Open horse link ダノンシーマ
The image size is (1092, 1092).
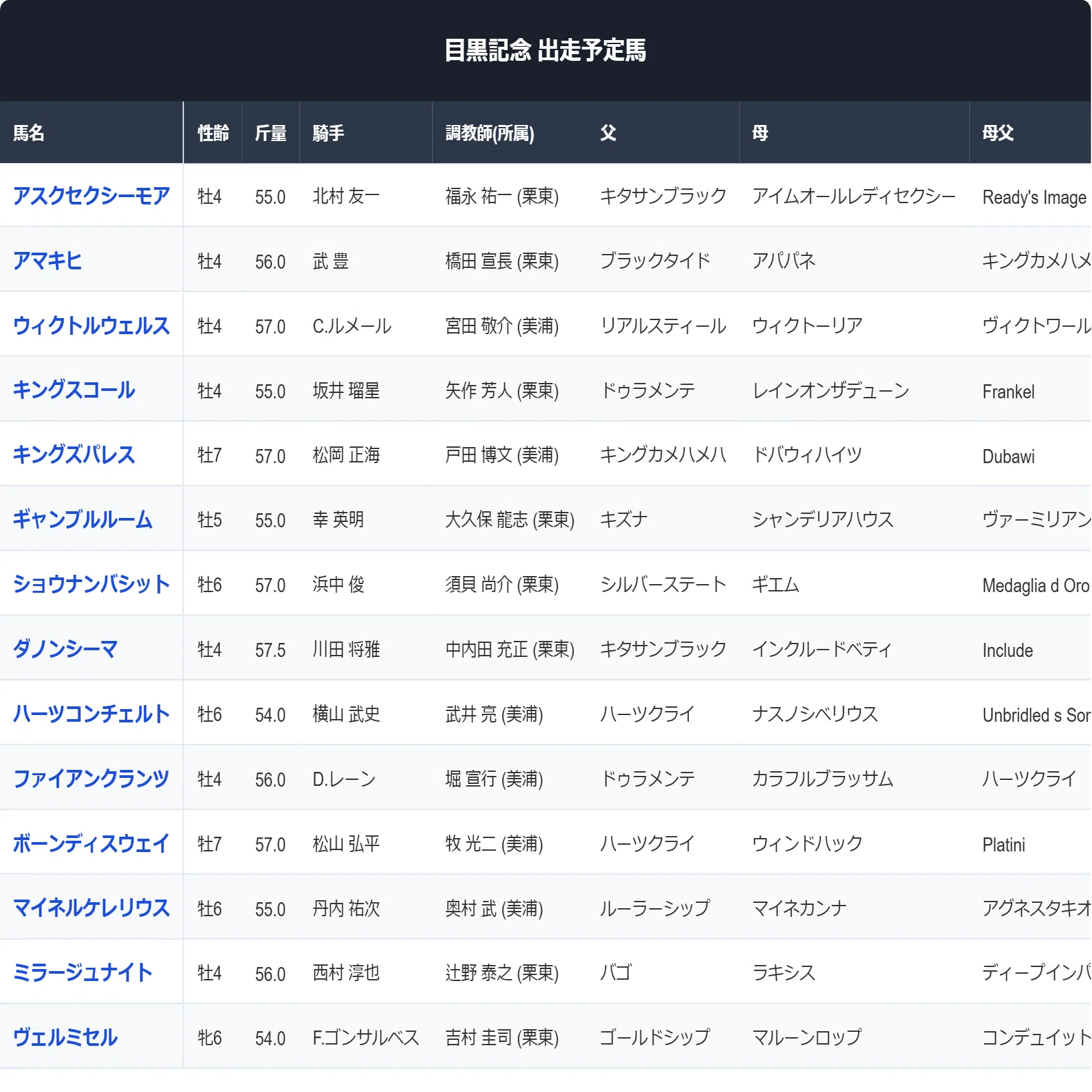click(65, 648)
